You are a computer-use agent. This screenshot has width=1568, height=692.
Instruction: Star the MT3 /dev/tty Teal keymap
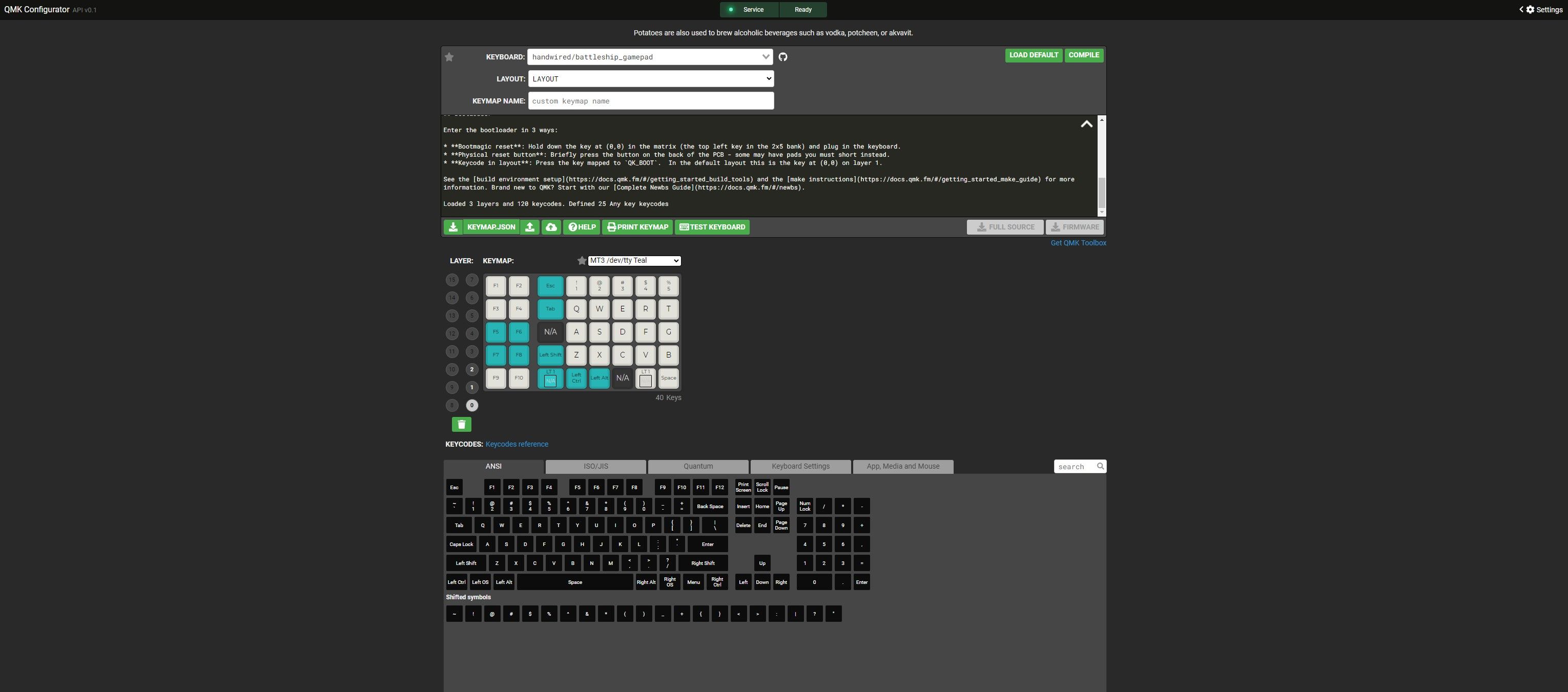[x=581, y=260]
